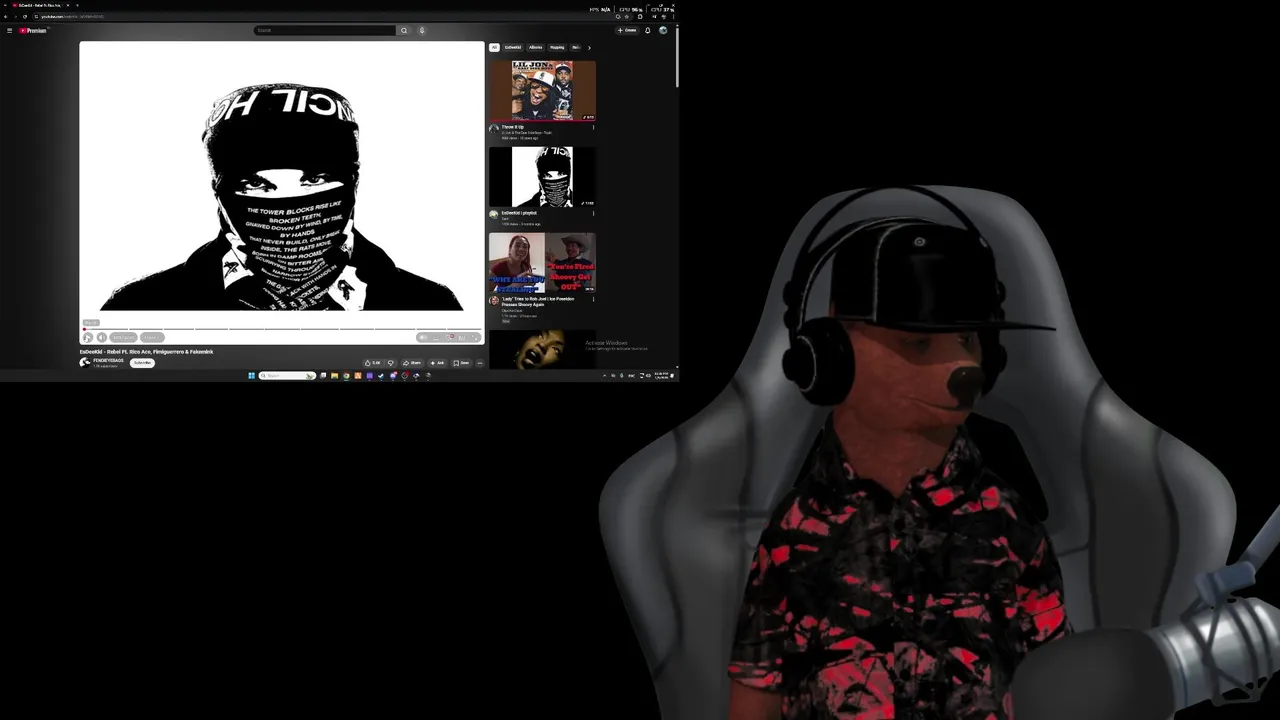This screenshot has height=720, width=1280.
Task: Like the video with thumbs up
Action: click(372, 363)
